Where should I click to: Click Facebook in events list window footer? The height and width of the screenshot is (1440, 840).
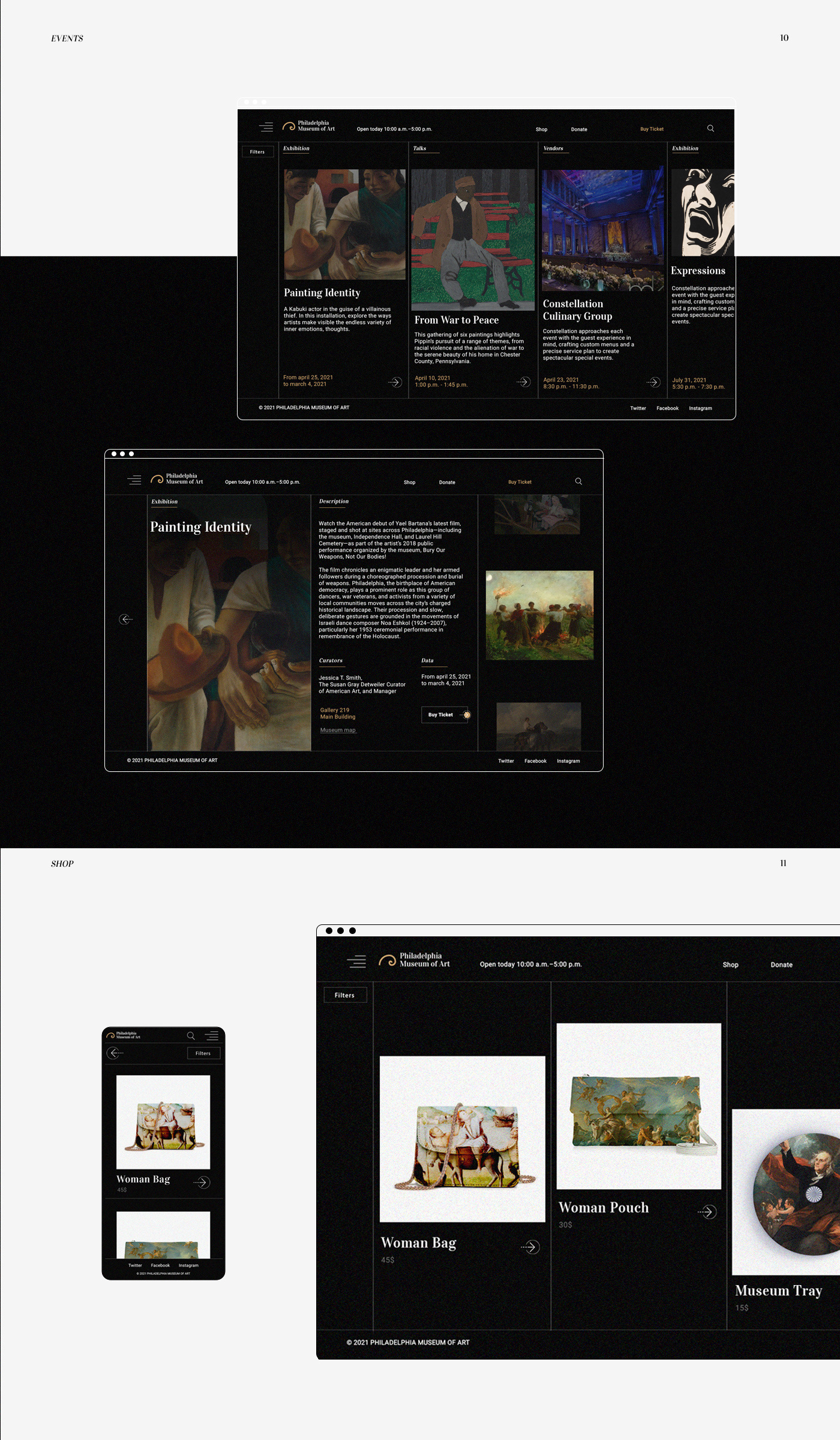pos(667,408)
